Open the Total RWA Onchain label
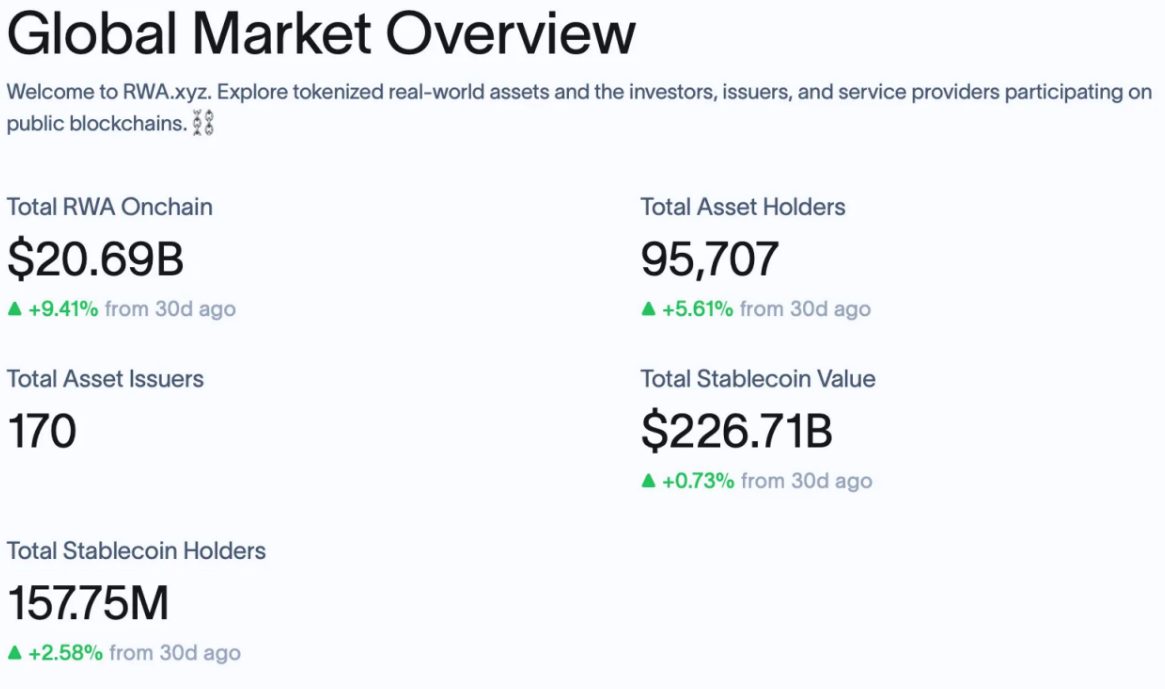Viewport: 1165px width, 689px height. tap(110, 207)
